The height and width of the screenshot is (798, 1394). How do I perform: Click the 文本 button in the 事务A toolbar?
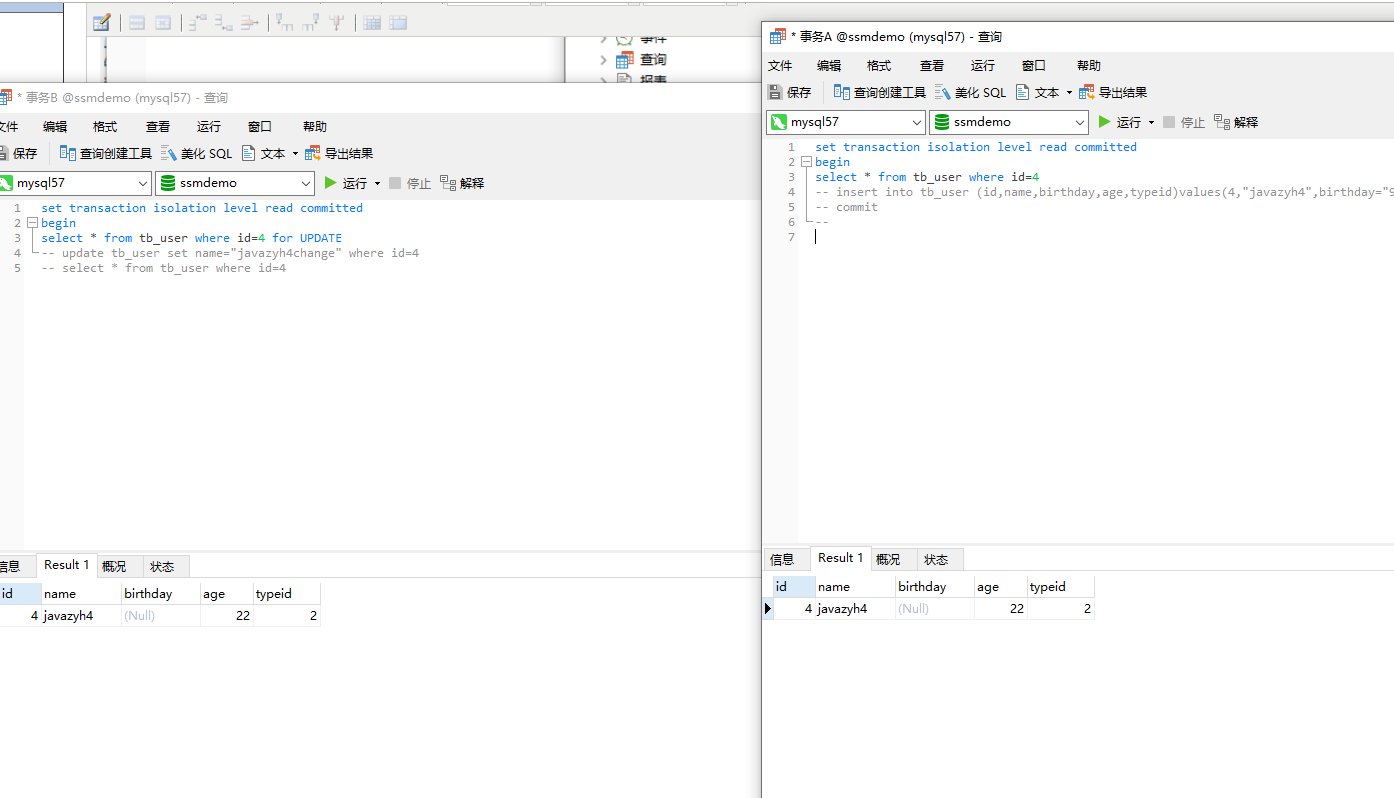(1037, 92)
